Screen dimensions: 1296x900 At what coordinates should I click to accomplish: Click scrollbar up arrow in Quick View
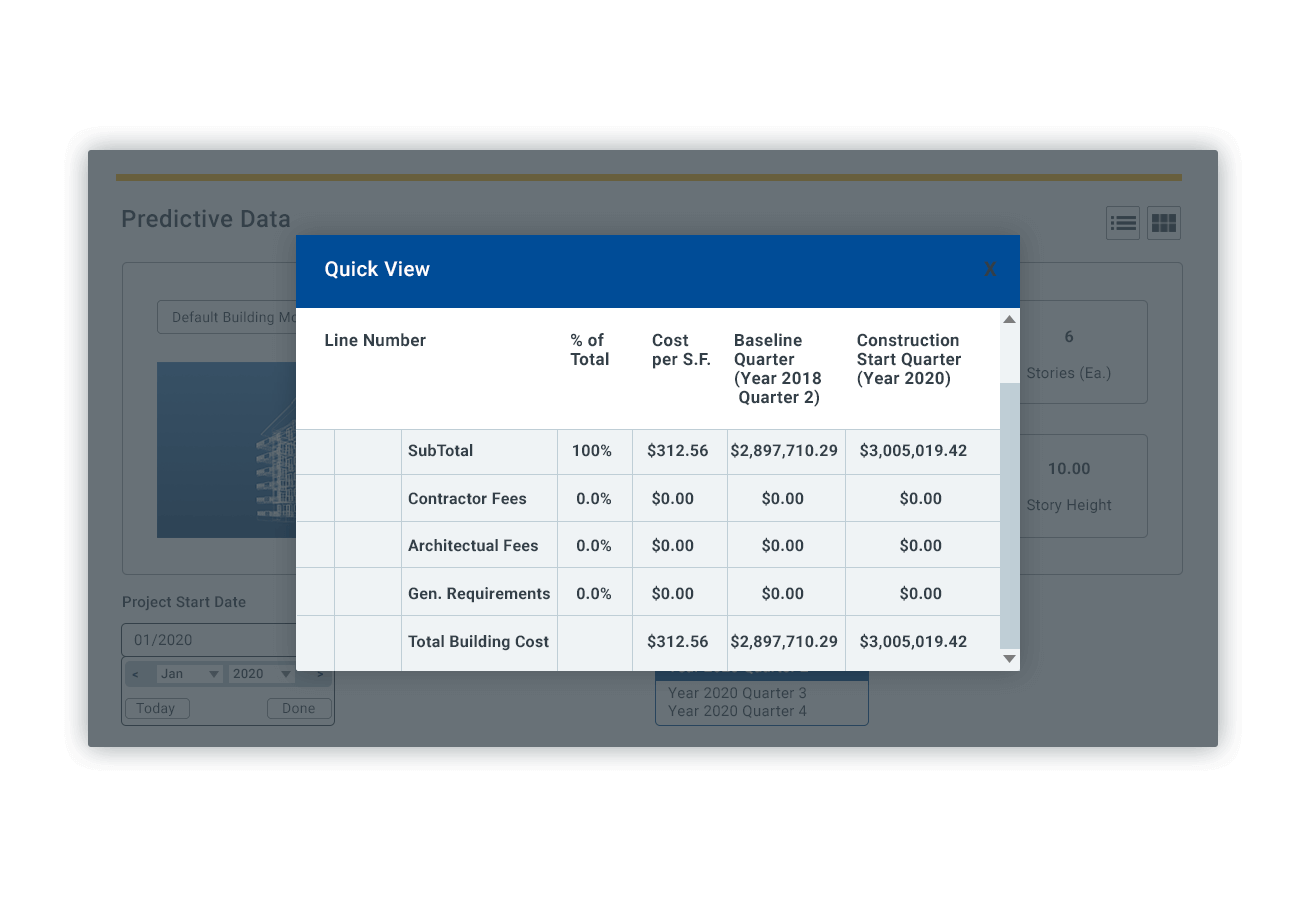point(1009,319)
